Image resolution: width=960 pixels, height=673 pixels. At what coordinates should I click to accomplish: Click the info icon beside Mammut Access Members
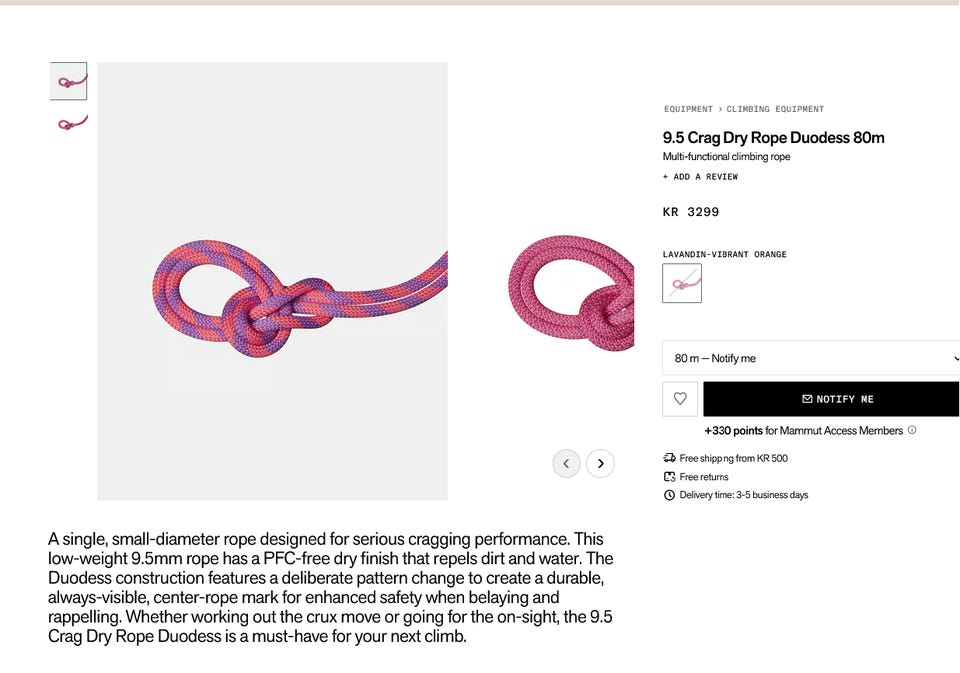tap(912, 430)
